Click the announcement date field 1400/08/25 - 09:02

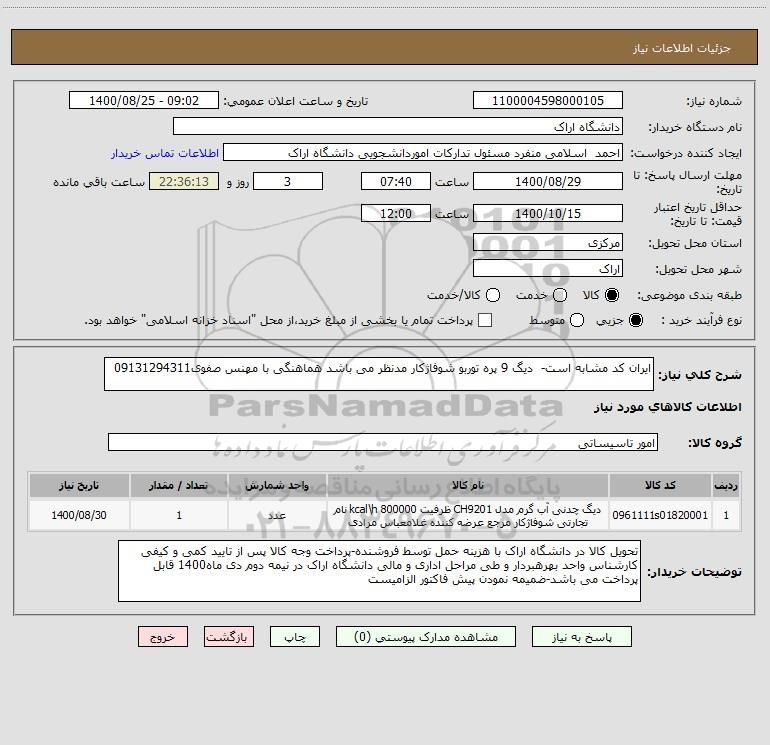(144, 101)
